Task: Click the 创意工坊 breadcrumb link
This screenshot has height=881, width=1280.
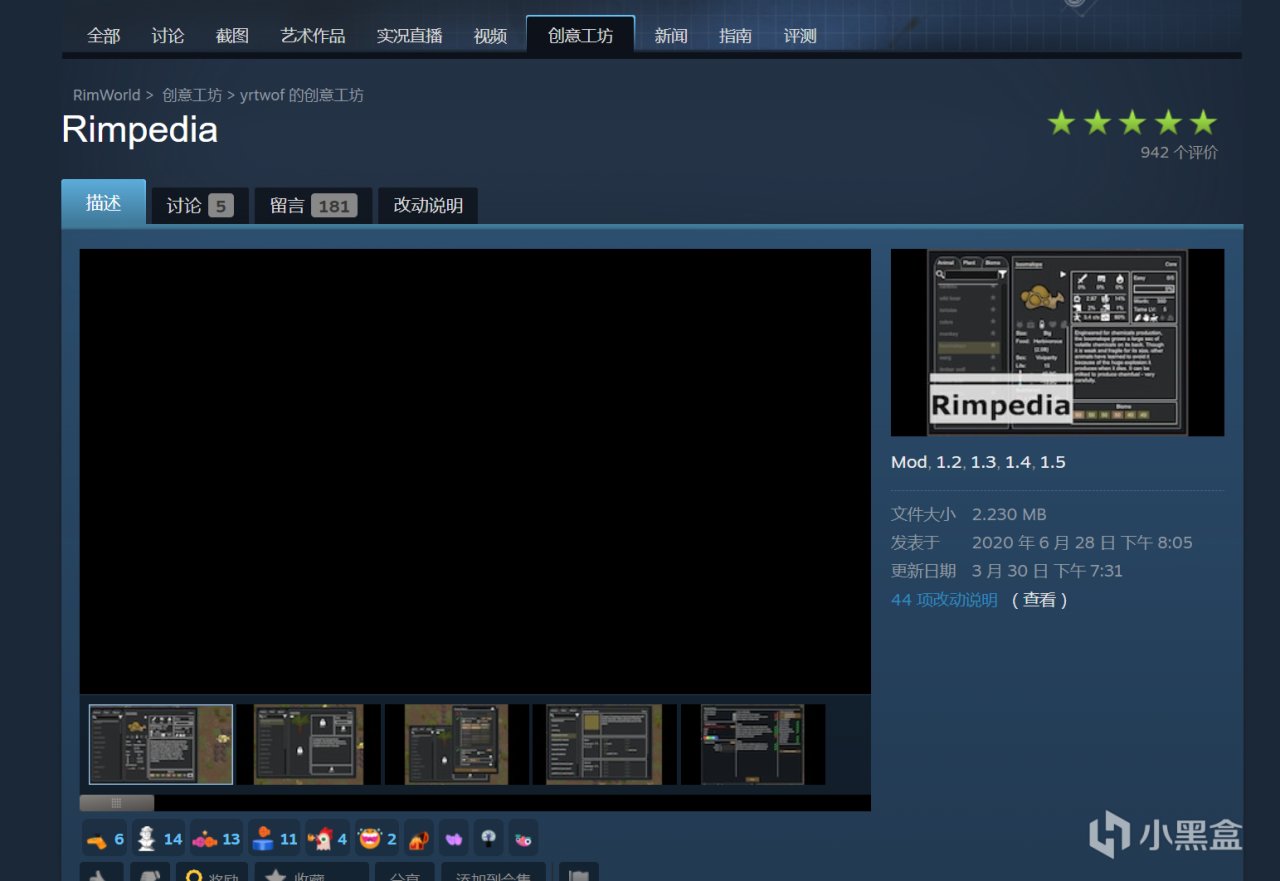Action: [192, 95]
